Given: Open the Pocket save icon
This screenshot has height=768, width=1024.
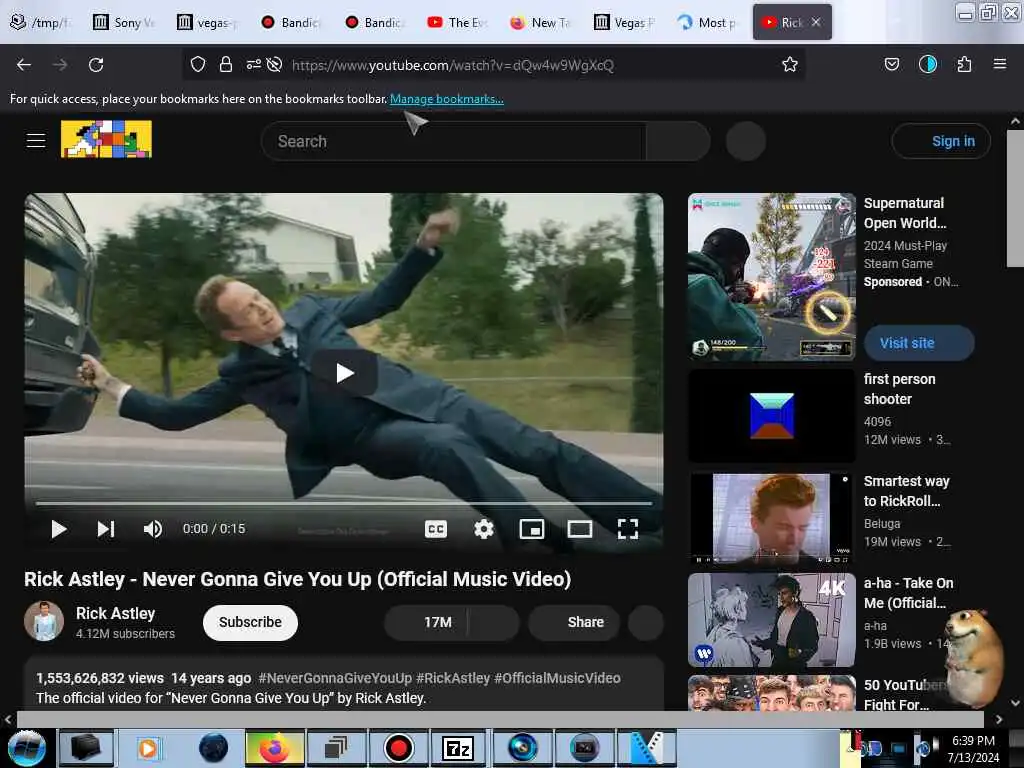Looking at the screenshot, I should point(891,64).
